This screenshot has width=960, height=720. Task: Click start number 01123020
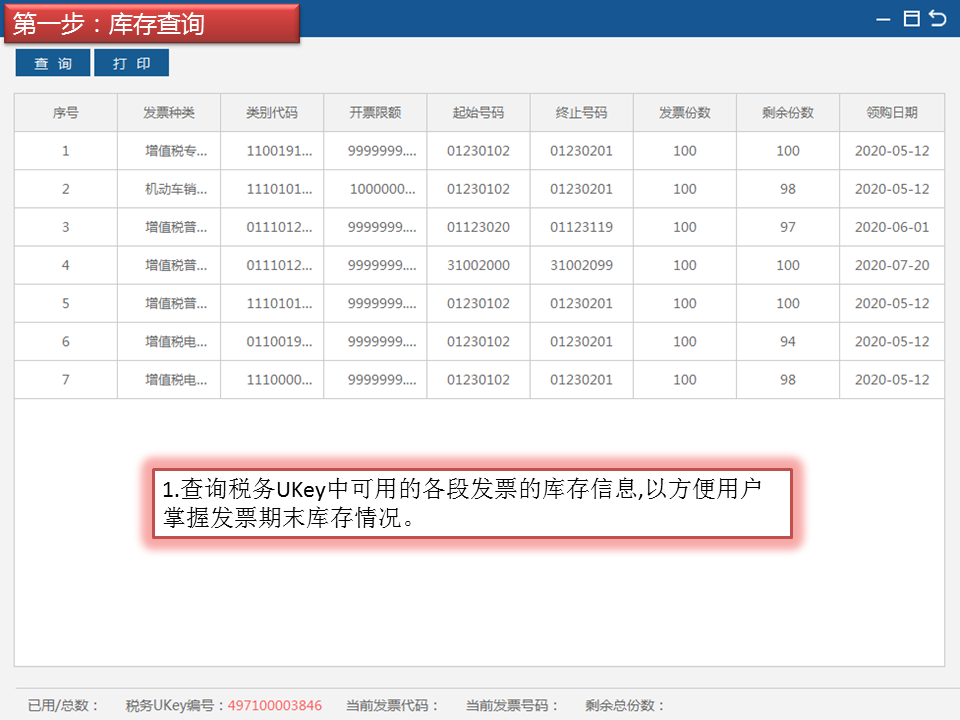tap(478, 227)
